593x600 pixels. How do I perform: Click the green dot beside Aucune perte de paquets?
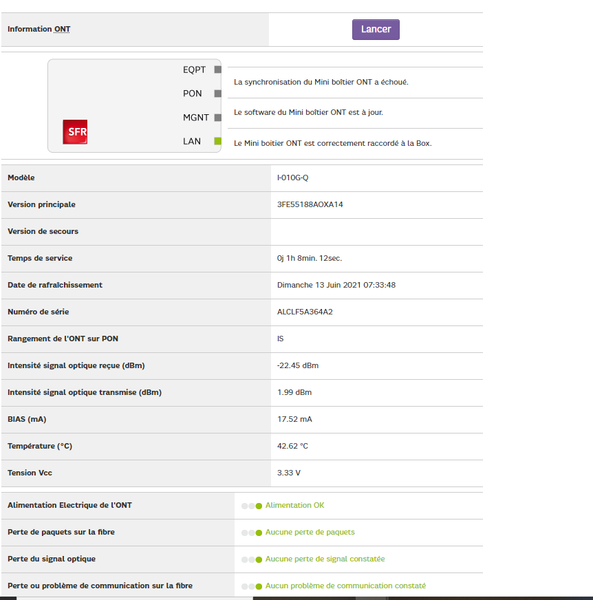(x=259, y=533)
